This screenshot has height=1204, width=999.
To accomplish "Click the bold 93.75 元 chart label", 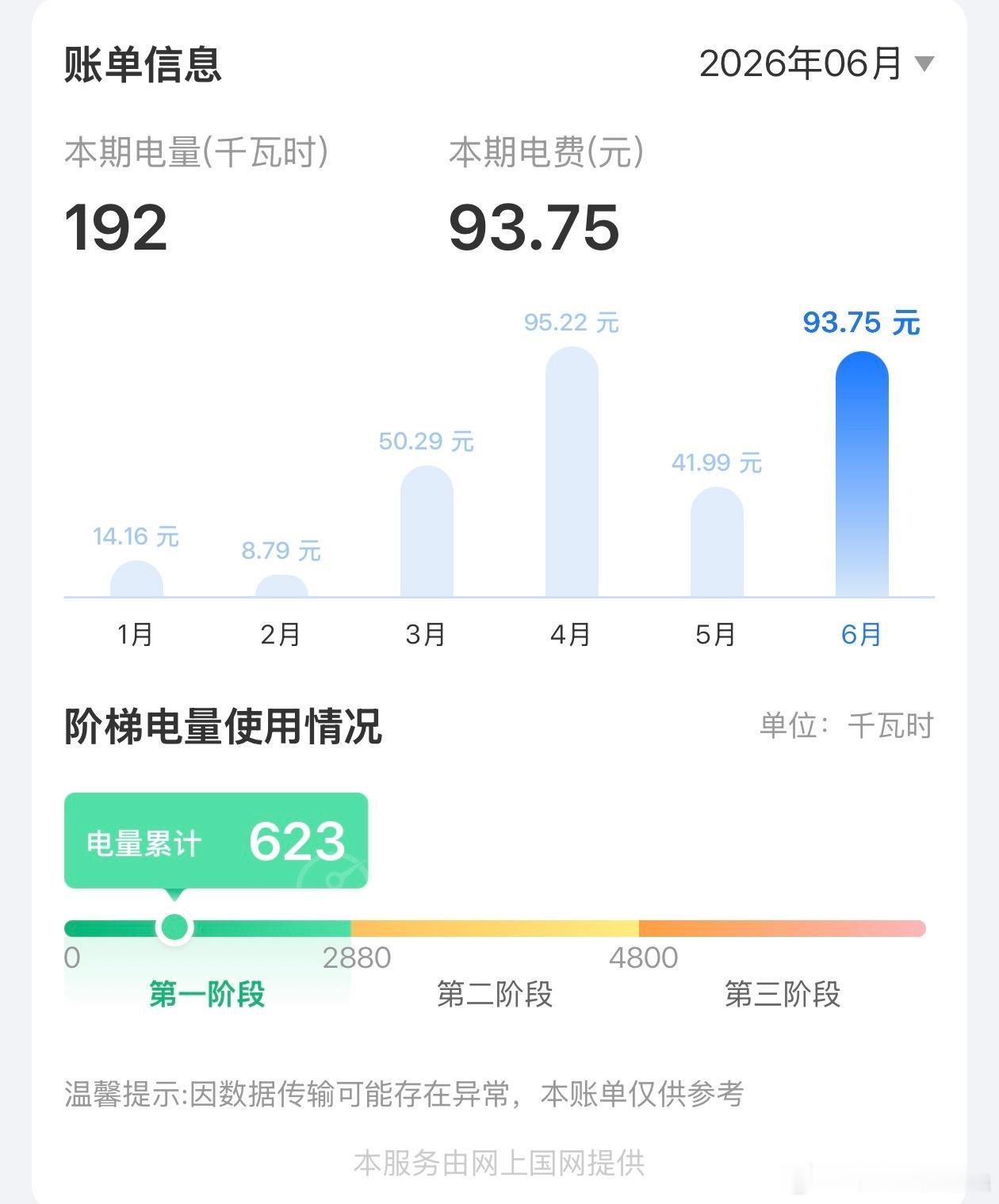I will [861, 323].
